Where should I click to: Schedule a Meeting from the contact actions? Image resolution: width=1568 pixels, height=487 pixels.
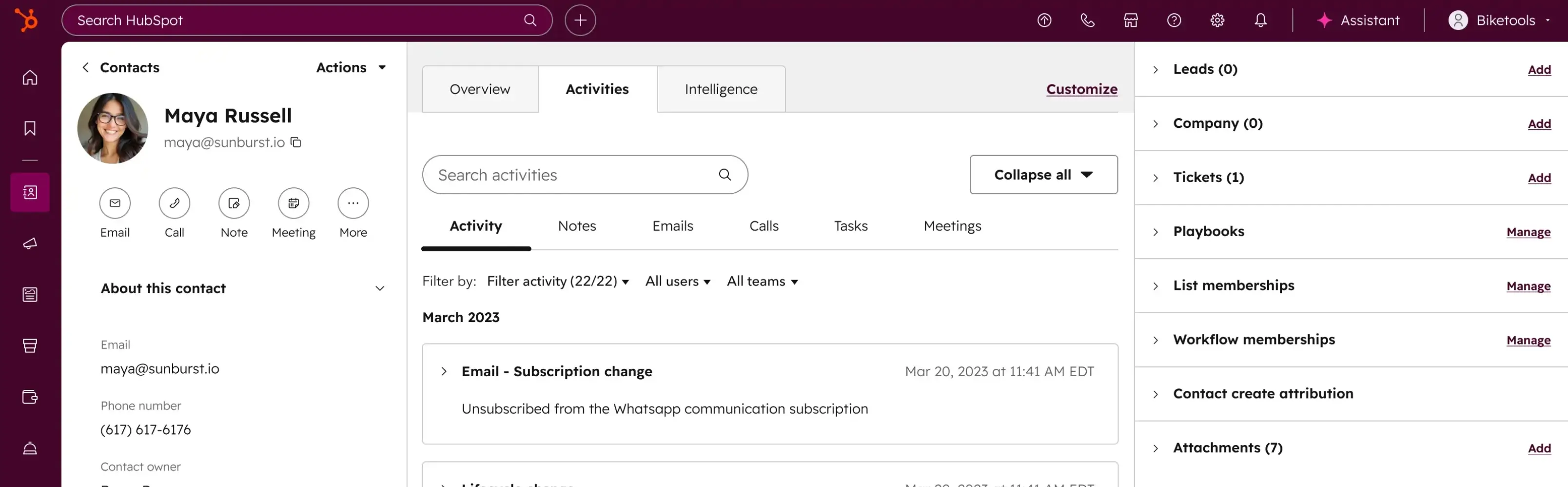click(x=293, y=203)
